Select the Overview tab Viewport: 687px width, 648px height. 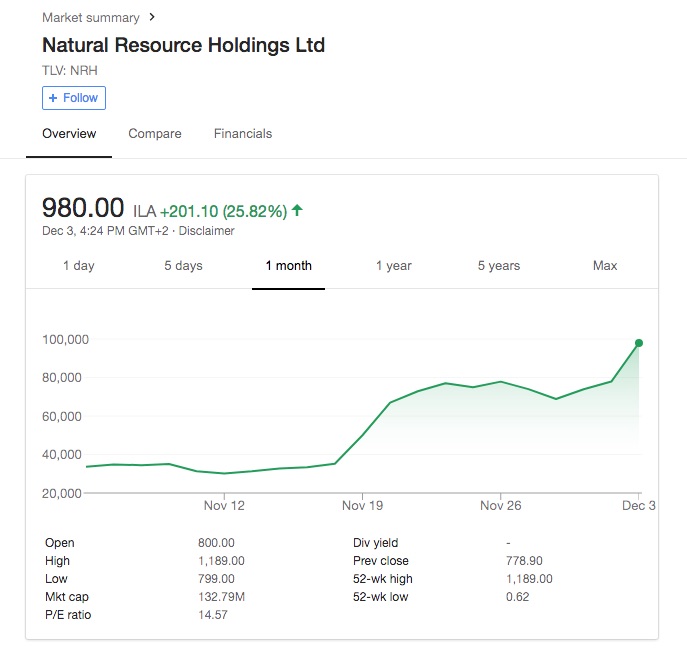tap(69, 134)
